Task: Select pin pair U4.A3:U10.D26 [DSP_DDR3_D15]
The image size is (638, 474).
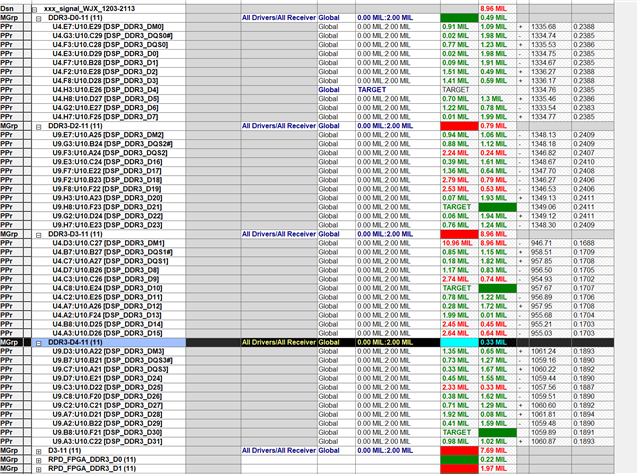Action: pyautogui.click(x=107, y=333)
